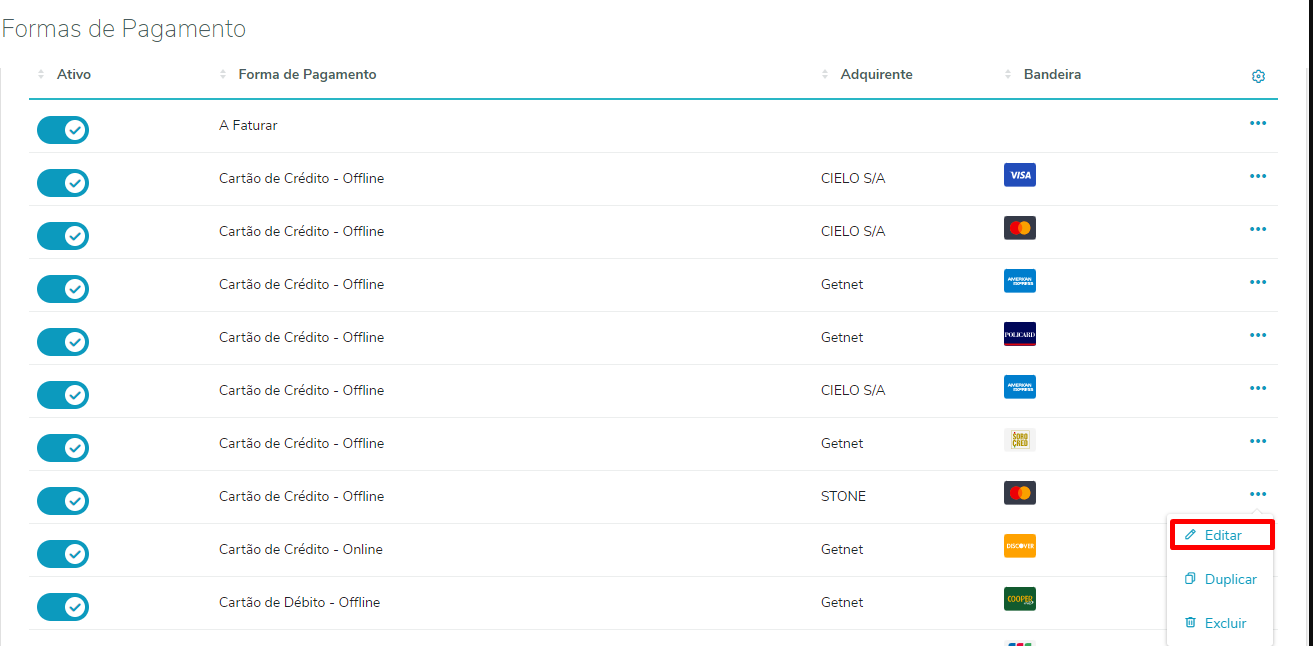Click the A Faturar payment form text
This screenshot has height=646, width=1313.
[248, 126]
